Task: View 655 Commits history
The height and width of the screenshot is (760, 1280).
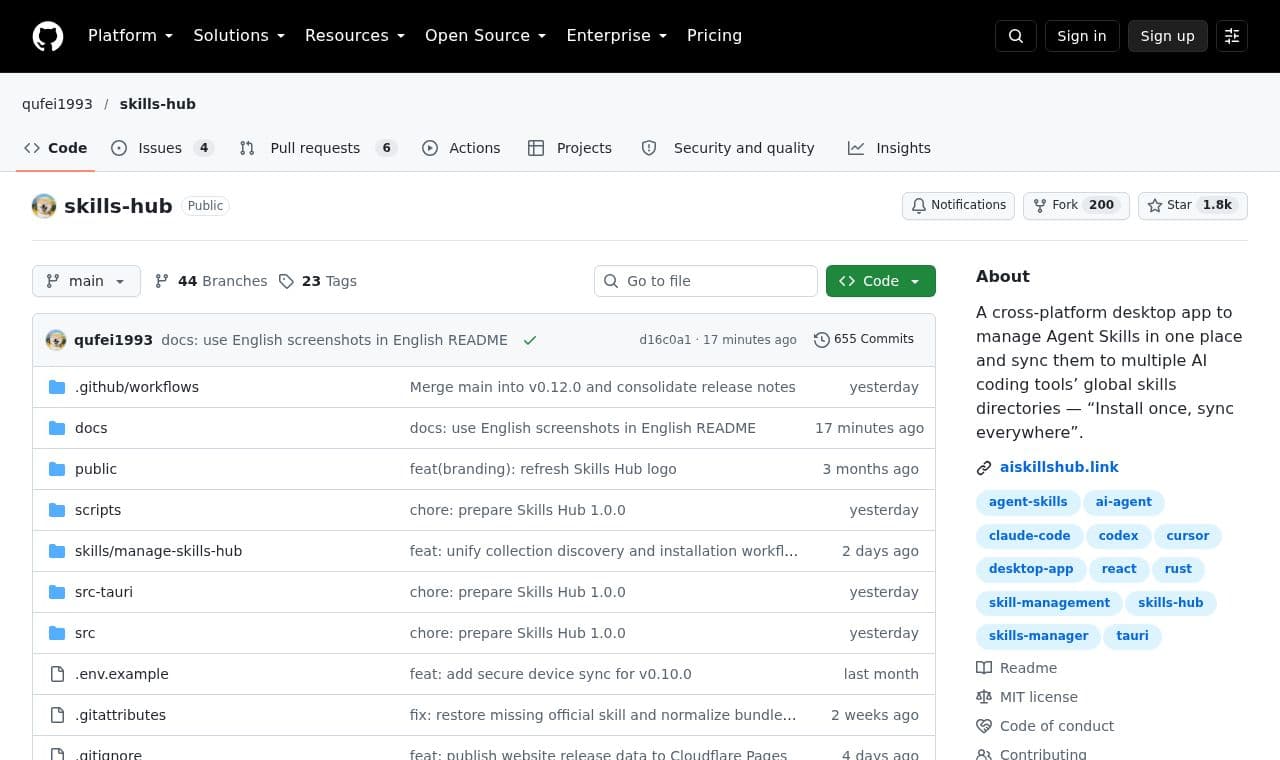Action: (864, 339)
